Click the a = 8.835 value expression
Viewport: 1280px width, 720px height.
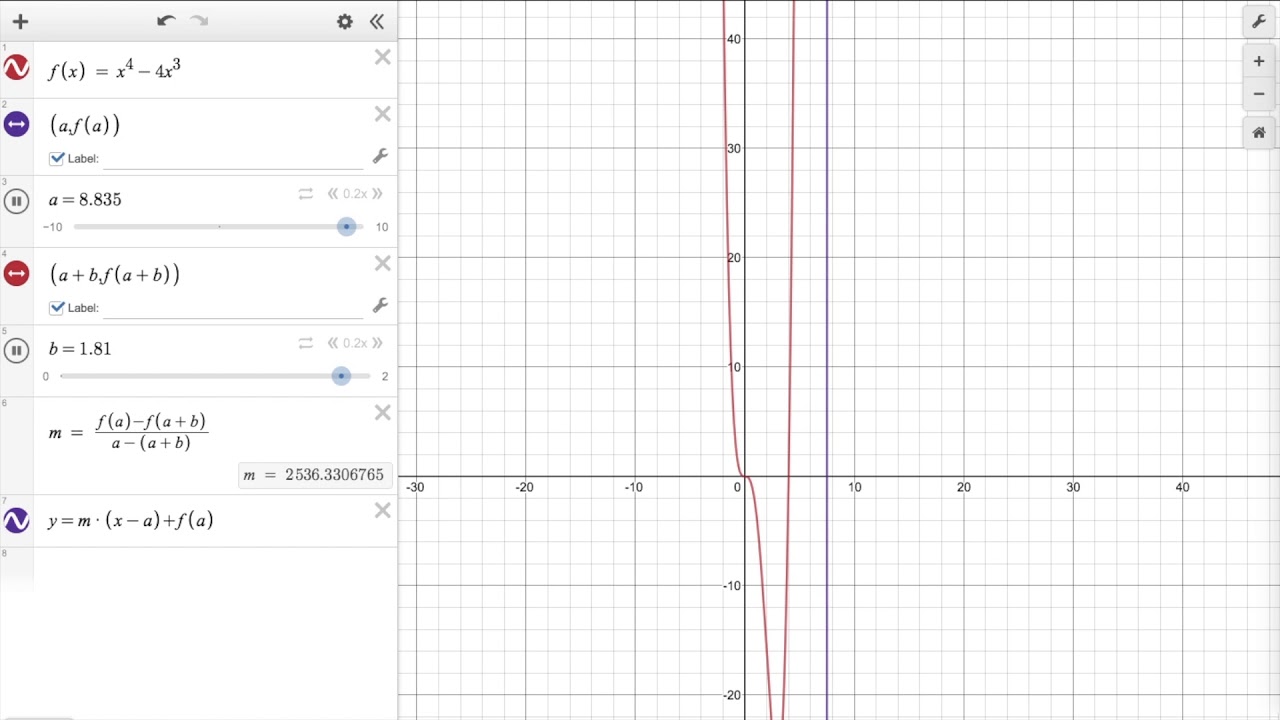click(x=85, y=199)
